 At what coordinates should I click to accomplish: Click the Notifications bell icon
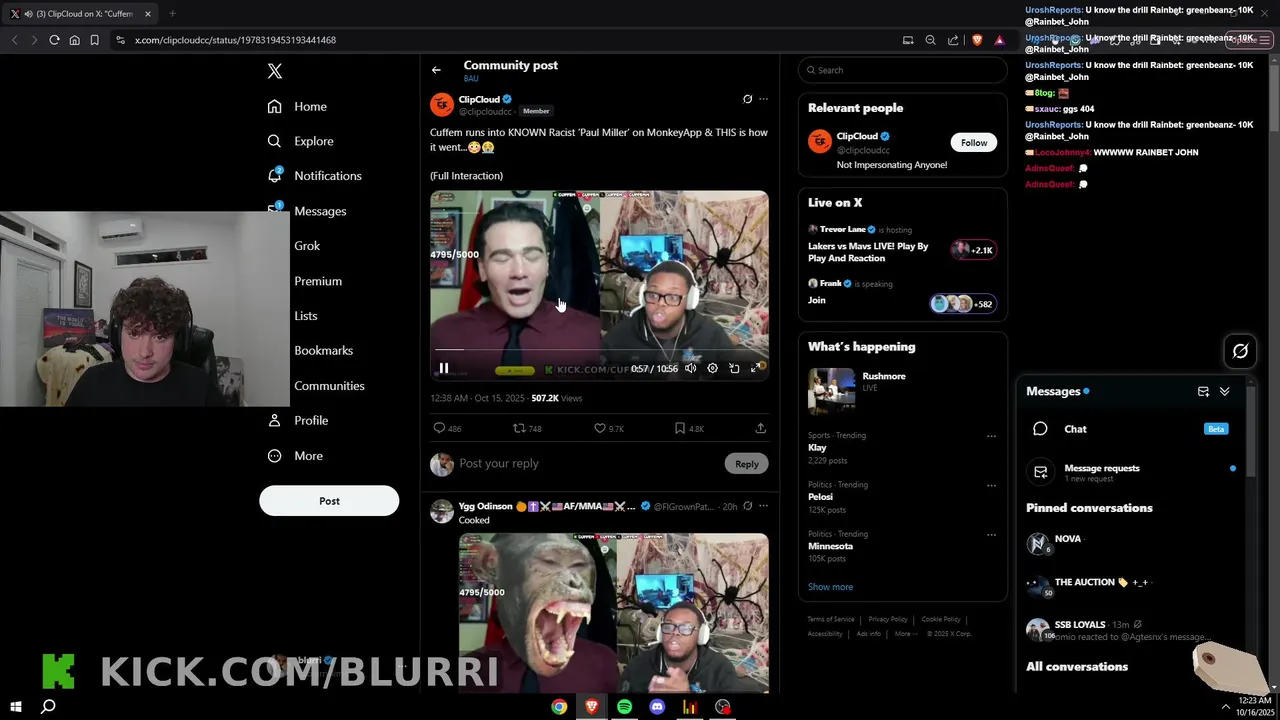click(x=274, y=176)
